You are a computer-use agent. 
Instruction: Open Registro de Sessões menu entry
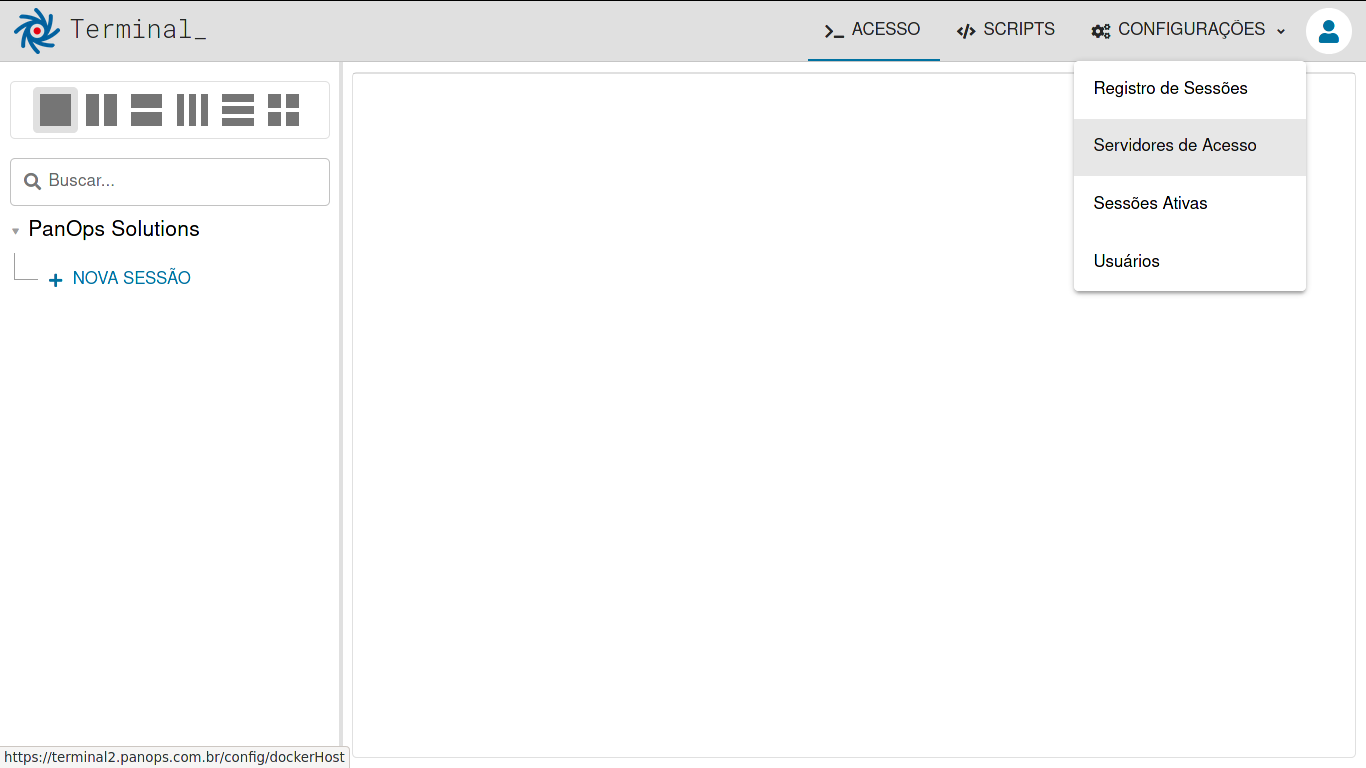[x=1190, y=89]
